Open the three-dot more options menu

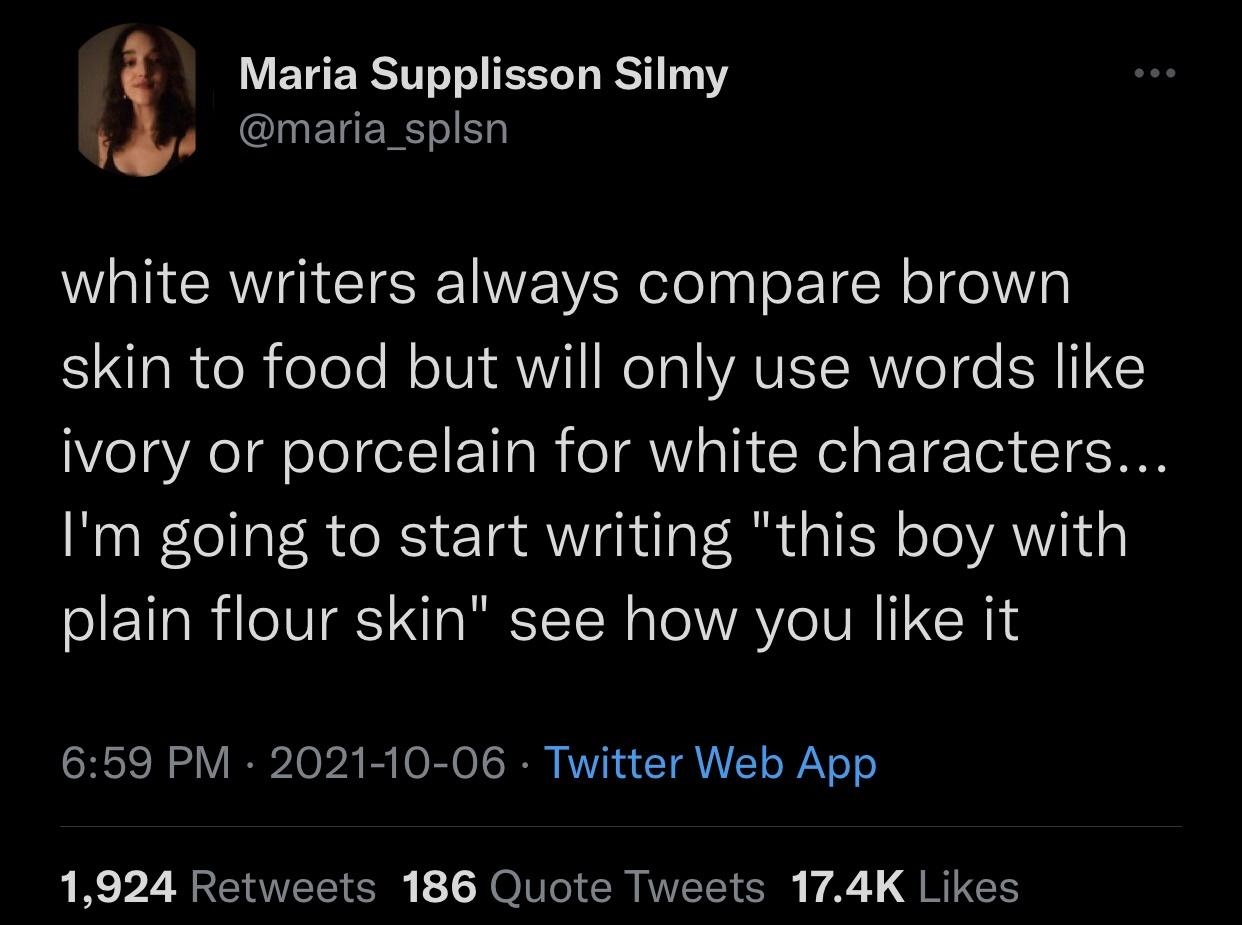pos(1155,73)
